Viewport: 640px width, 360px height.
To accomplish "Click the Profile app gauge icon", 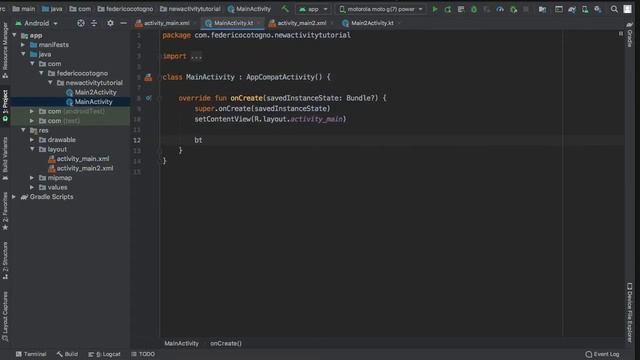I will 500,9.
